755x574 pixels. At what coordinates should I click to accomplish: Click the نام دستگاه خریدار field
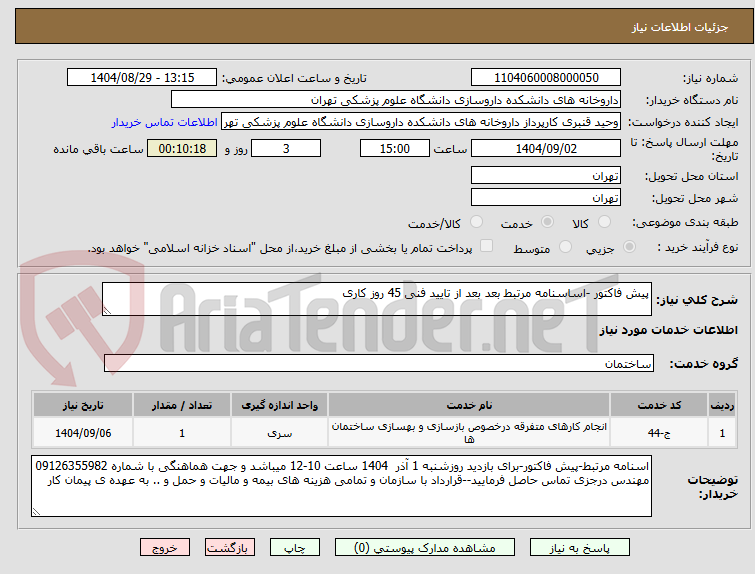click(396, 100)
